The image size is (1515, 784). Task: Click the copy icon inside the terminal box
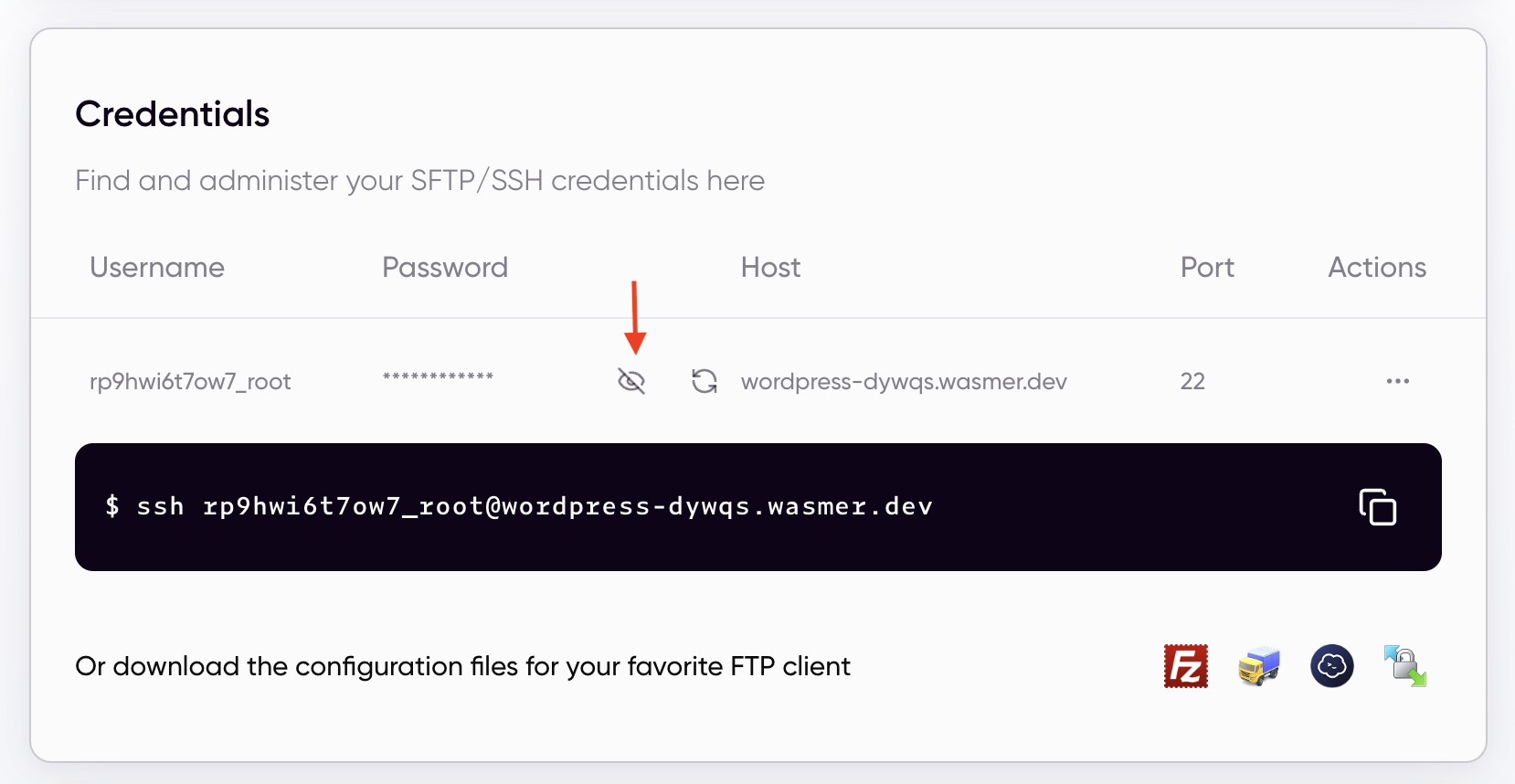(x=1377, y=507)
